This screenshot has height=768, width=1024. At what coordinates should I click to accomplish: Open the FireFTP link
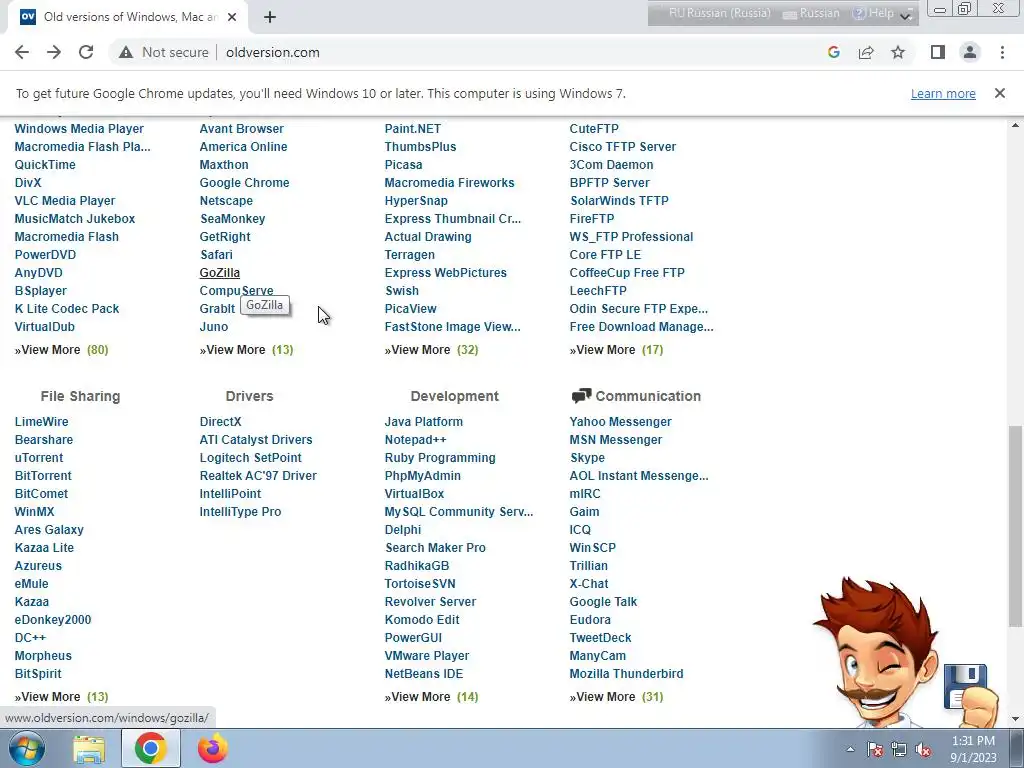tap(592, 219)
